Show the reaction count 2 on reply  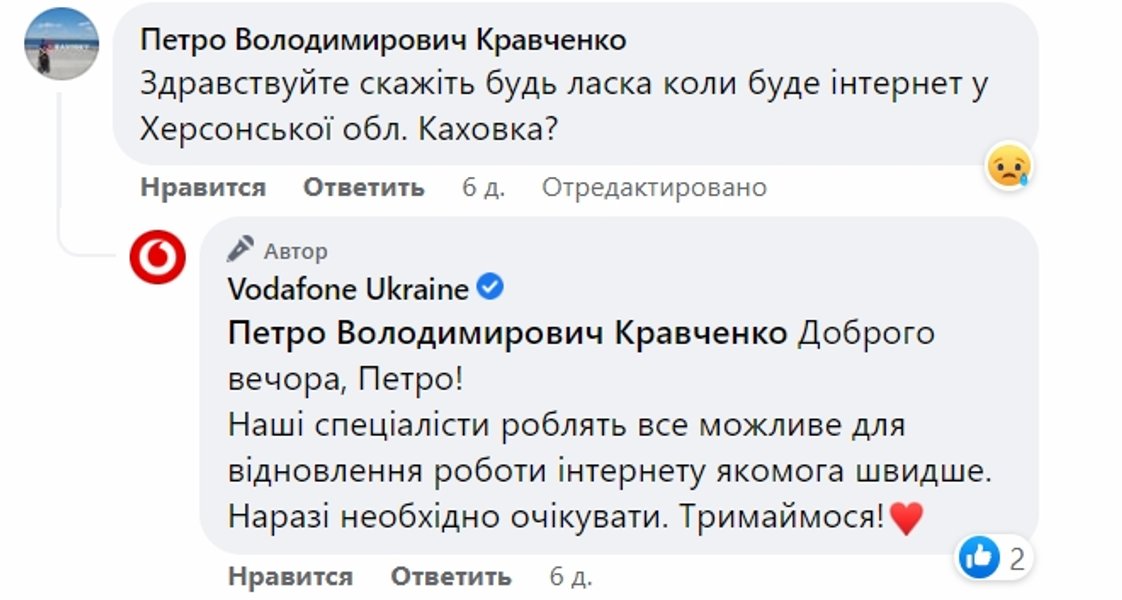(x=1017, y=558)
